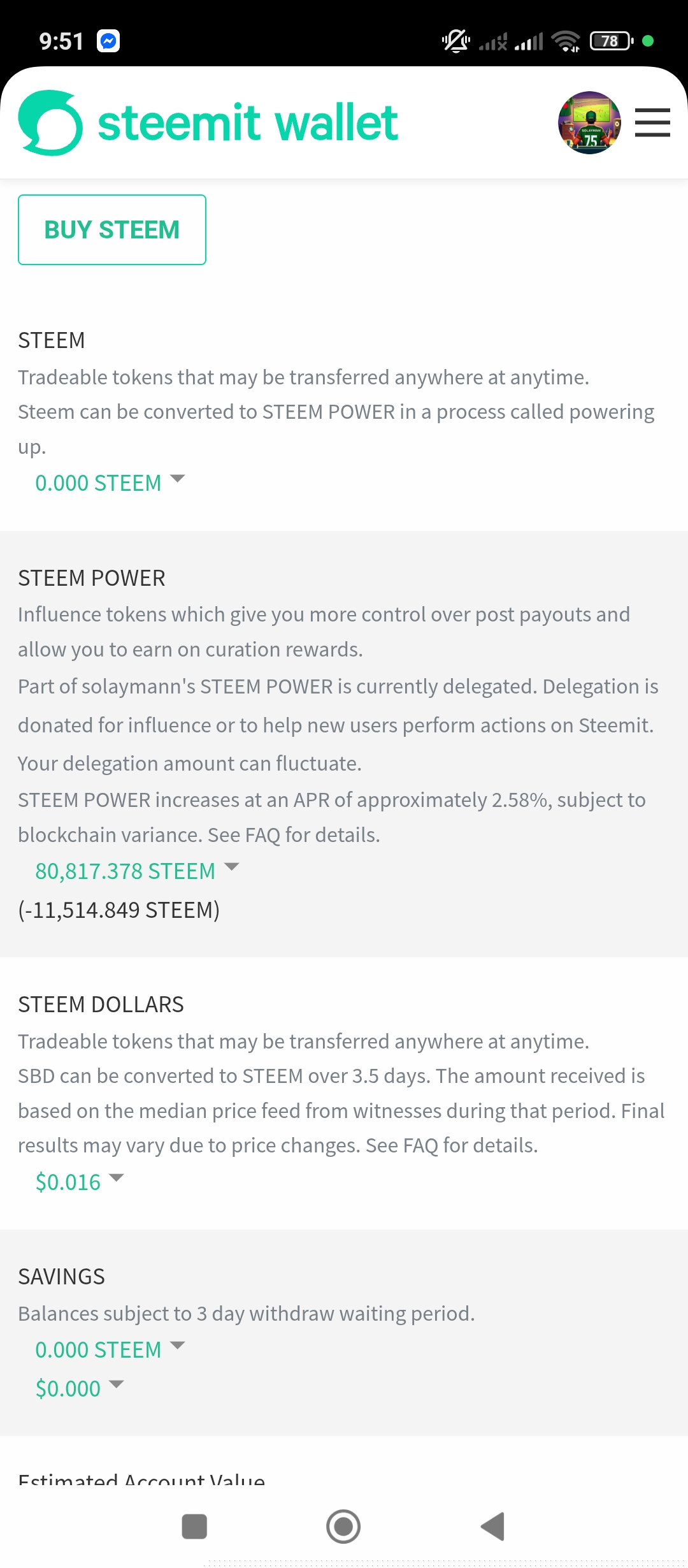
Task: Tap the Android back navigation icon
Action: [492, 1527]
